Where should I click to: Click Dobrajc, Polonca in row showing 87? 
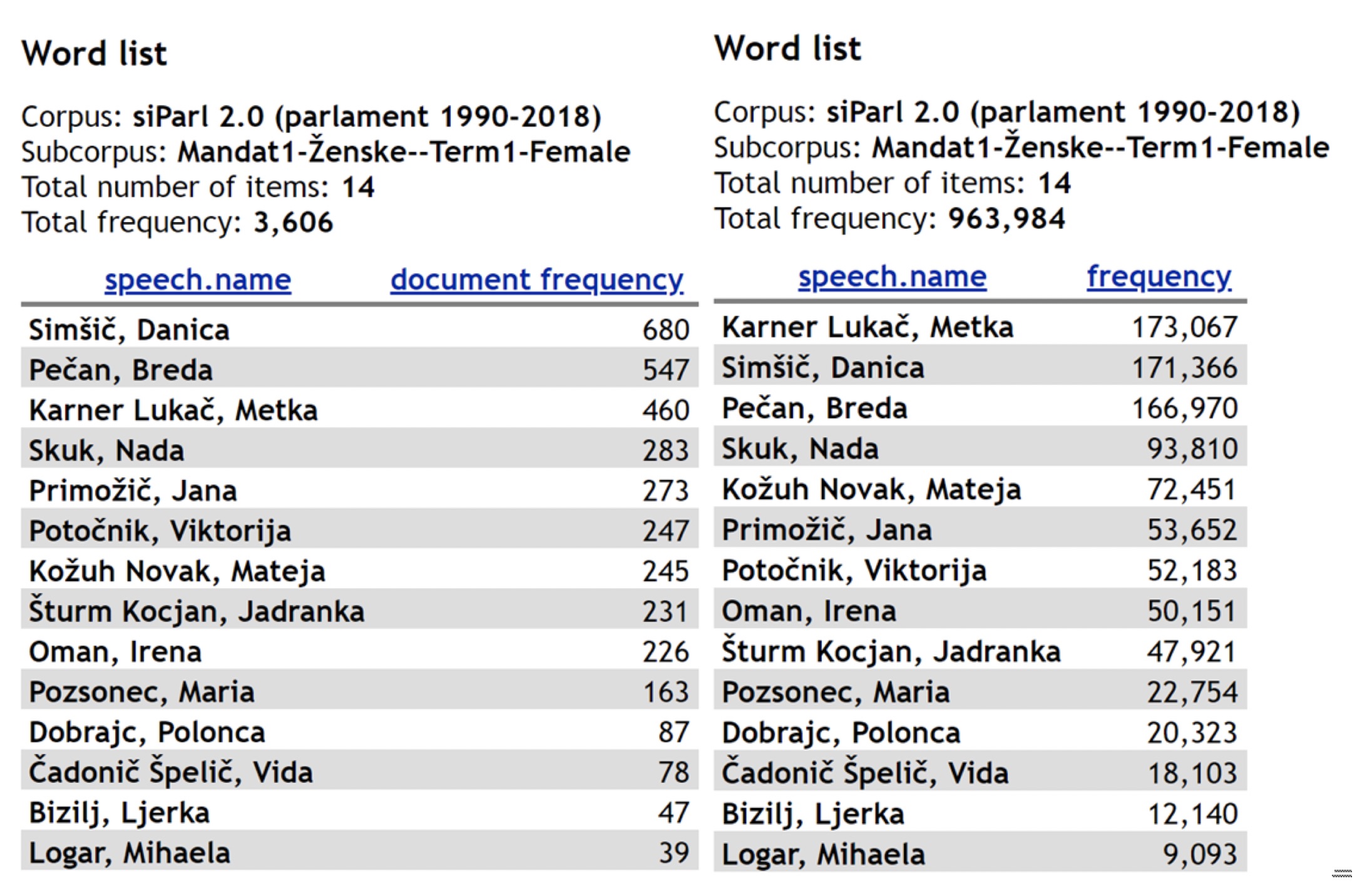[x=147, y=732]
